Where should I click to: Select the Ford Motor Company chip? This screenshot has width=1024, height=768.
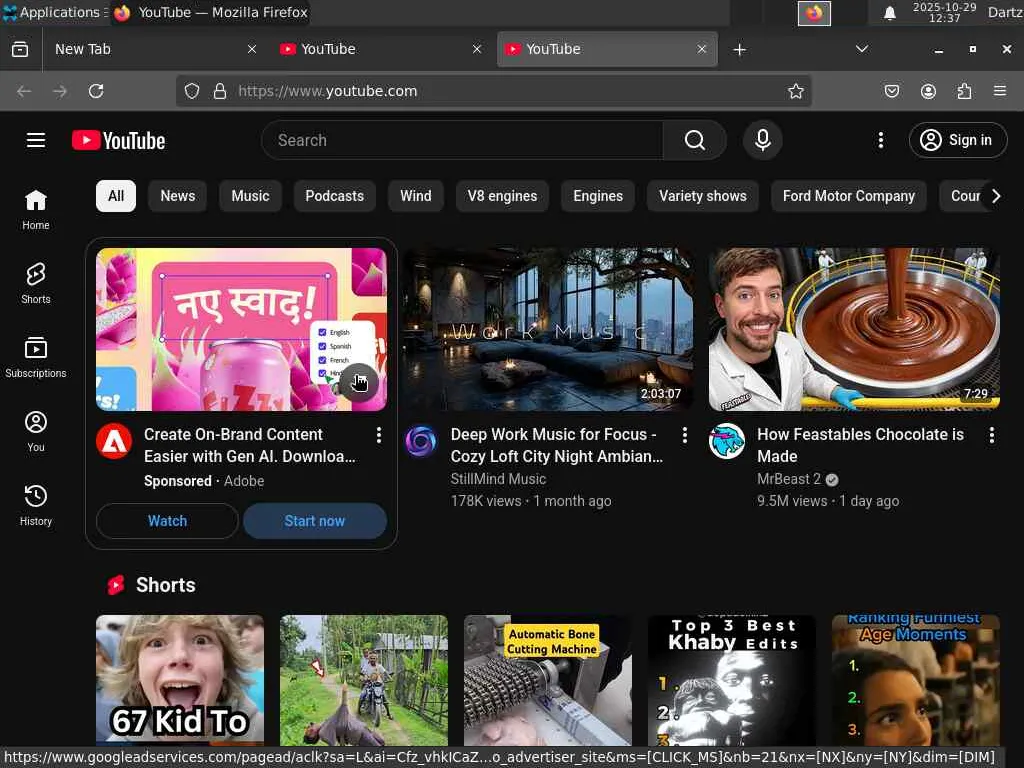tap(848, 196)
